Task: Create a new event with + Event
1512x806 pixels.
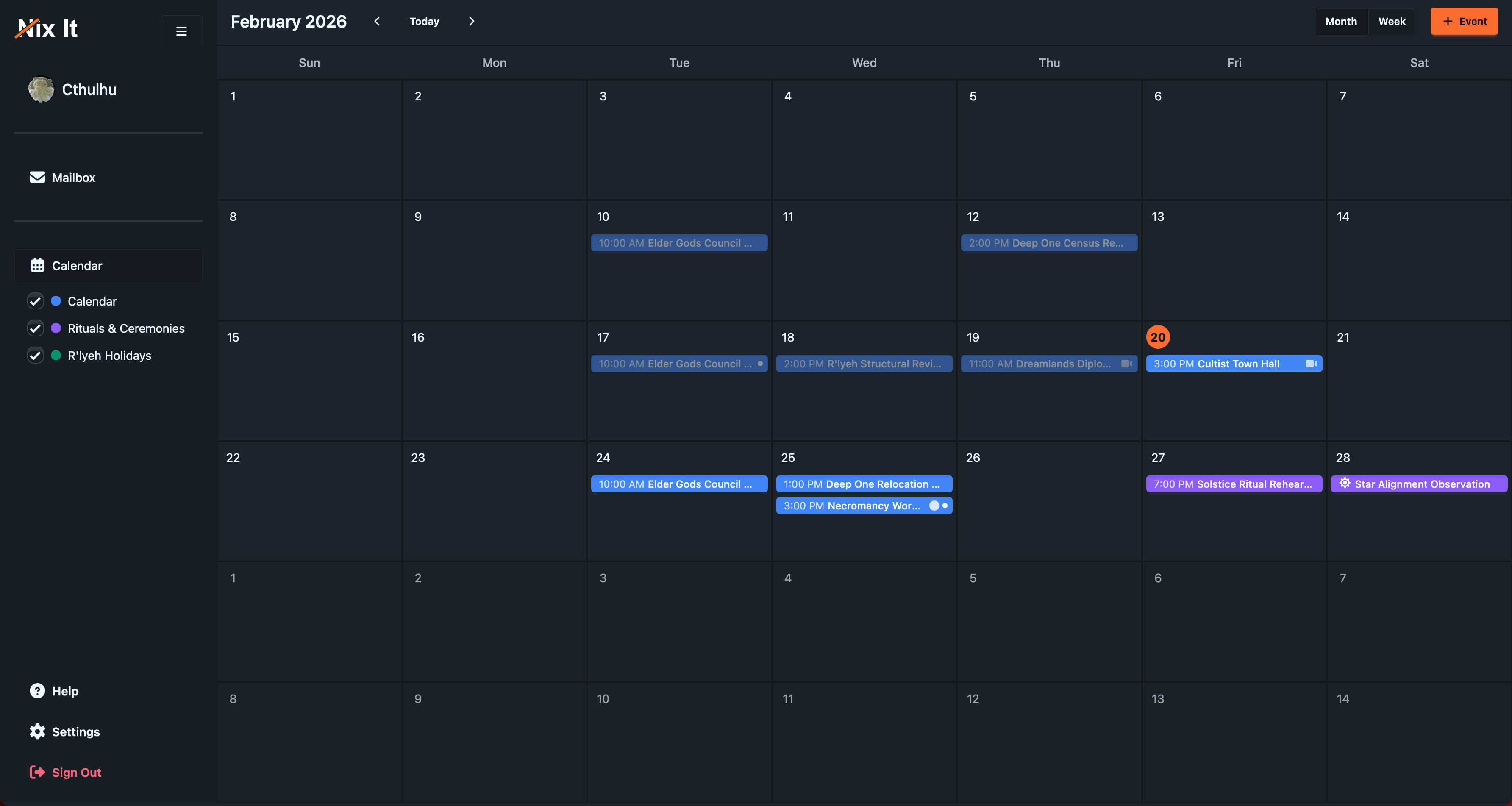Action: click(x=1464, y=21)
